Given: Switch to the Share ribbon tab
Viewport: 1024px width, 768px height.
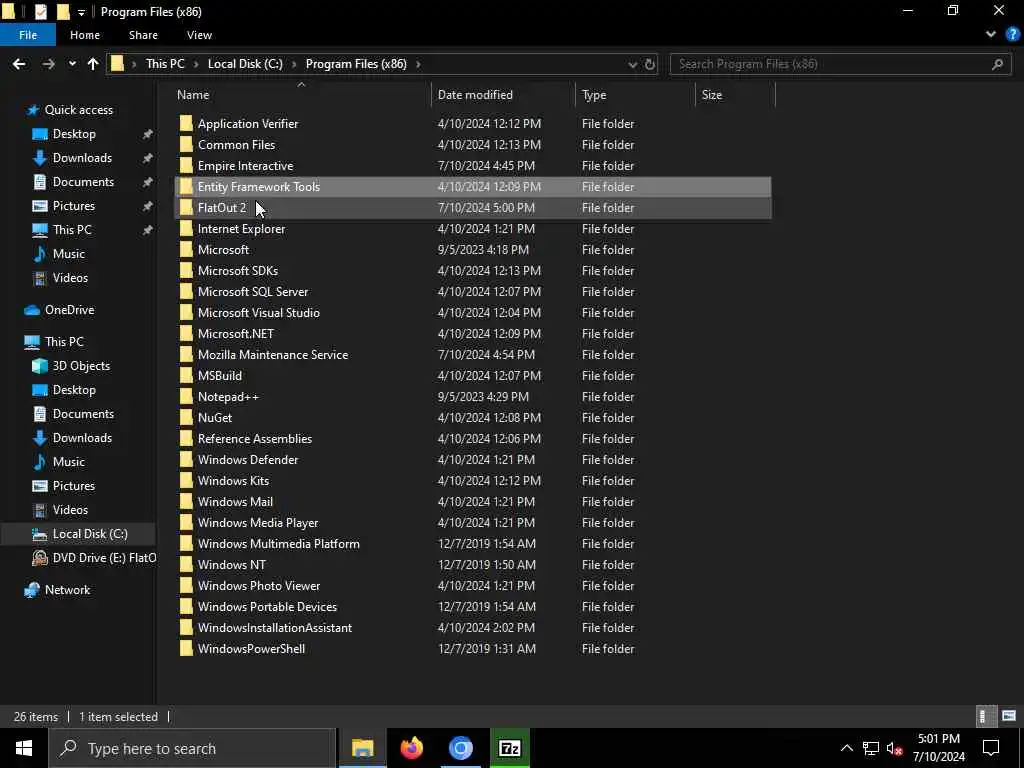Looking at the screenshot, I should (x=143, y=35).
